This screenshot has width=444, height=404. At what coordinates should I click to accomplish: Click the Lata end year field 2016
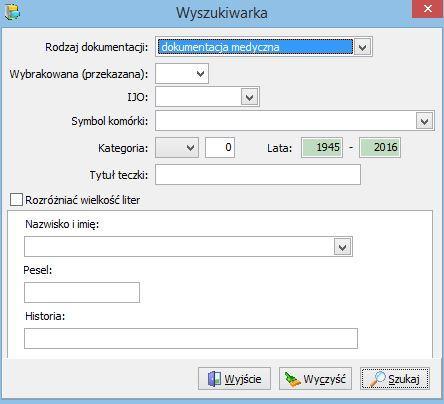pos(380,147)
